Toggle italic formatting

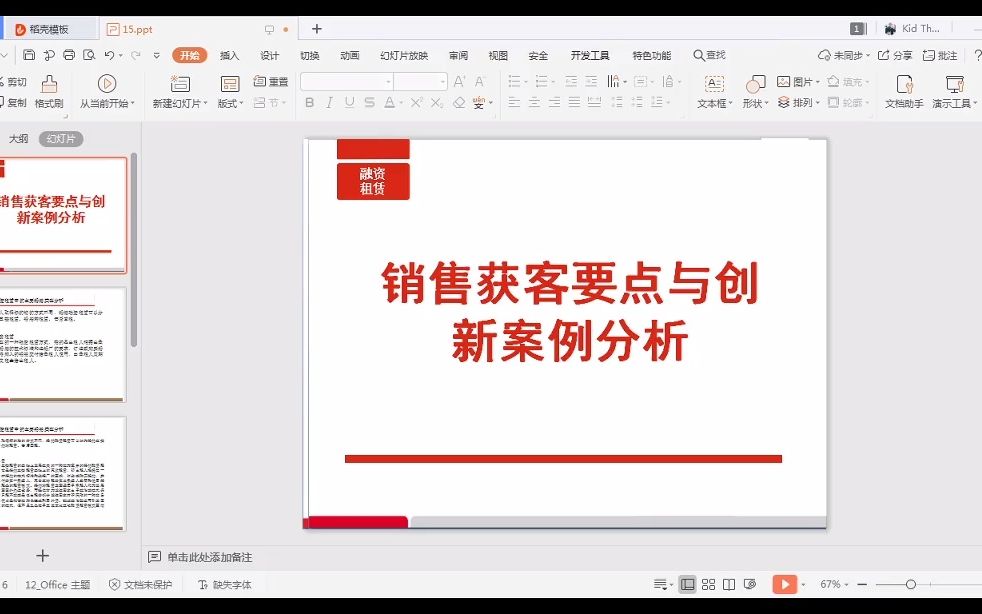(x=330, y=103)
